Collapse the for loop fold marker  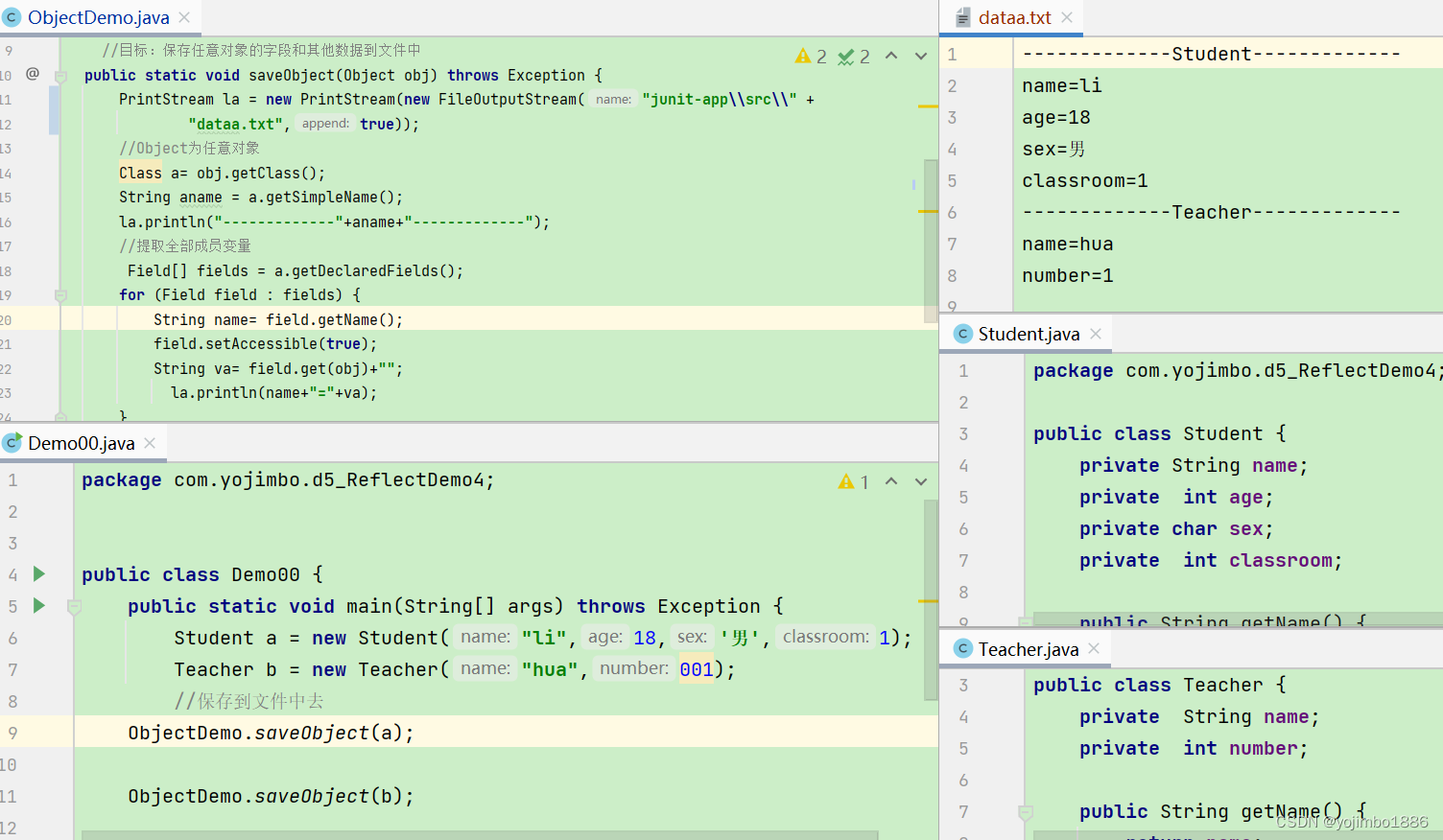point(60,295)
